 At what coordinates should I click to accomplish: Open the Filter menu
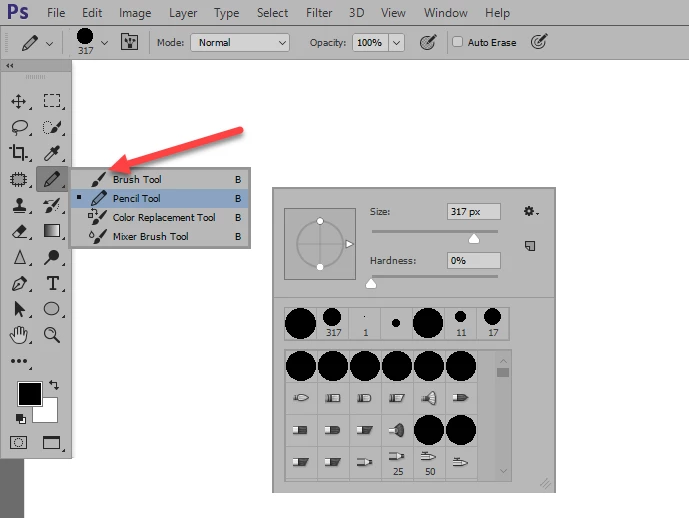point(319,13)
